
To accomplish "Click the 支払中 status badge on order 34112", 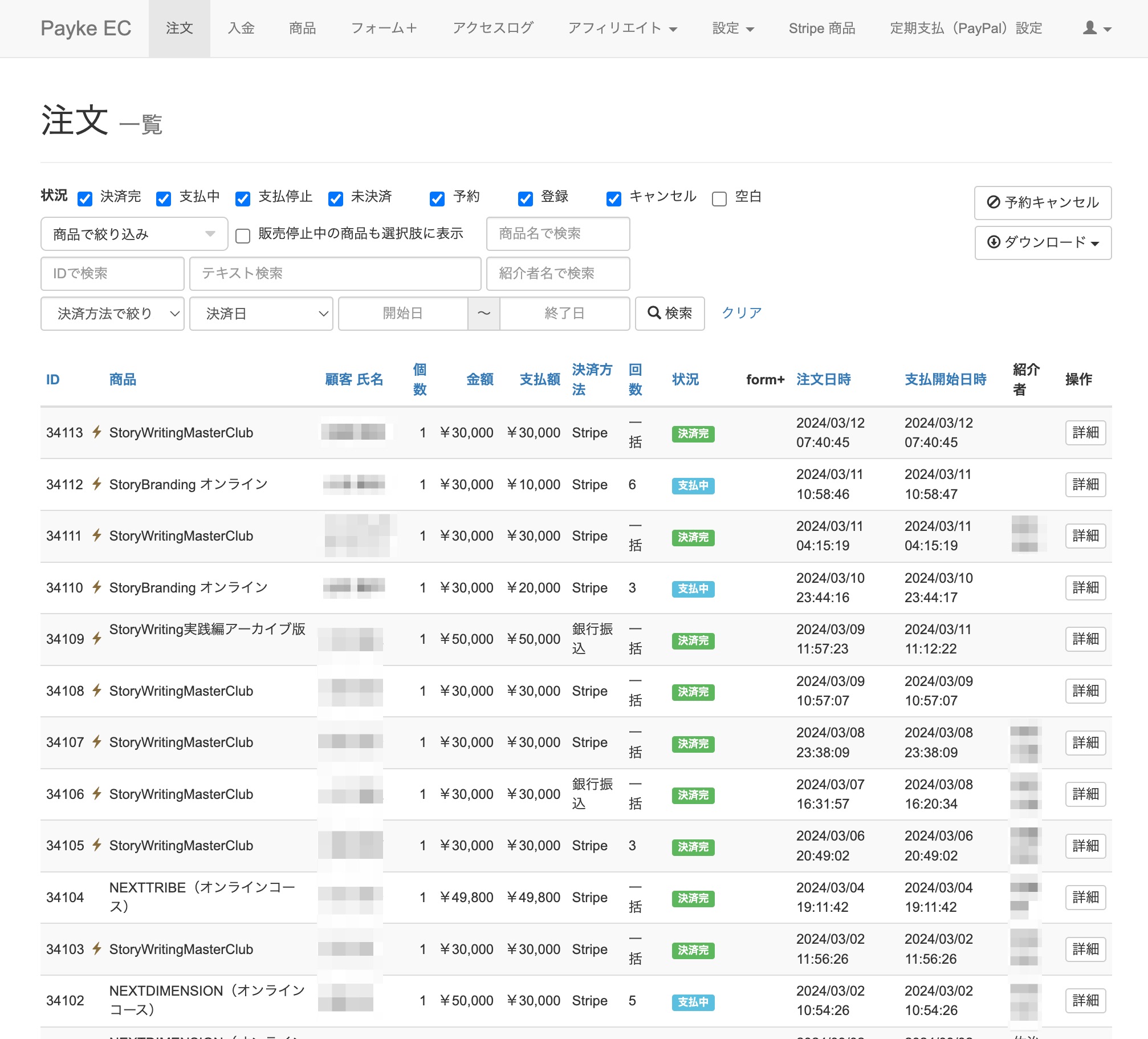I will click(x=693, y=485).
